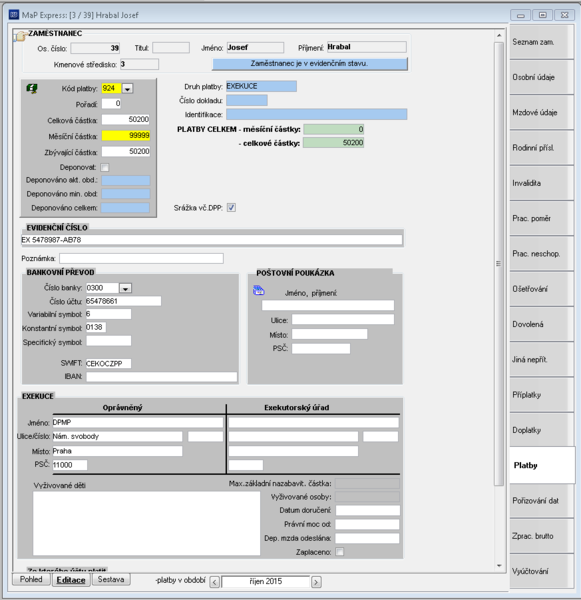581x600 pixels.
Task: Click the Pořadí field
Action: click(111, 103)
